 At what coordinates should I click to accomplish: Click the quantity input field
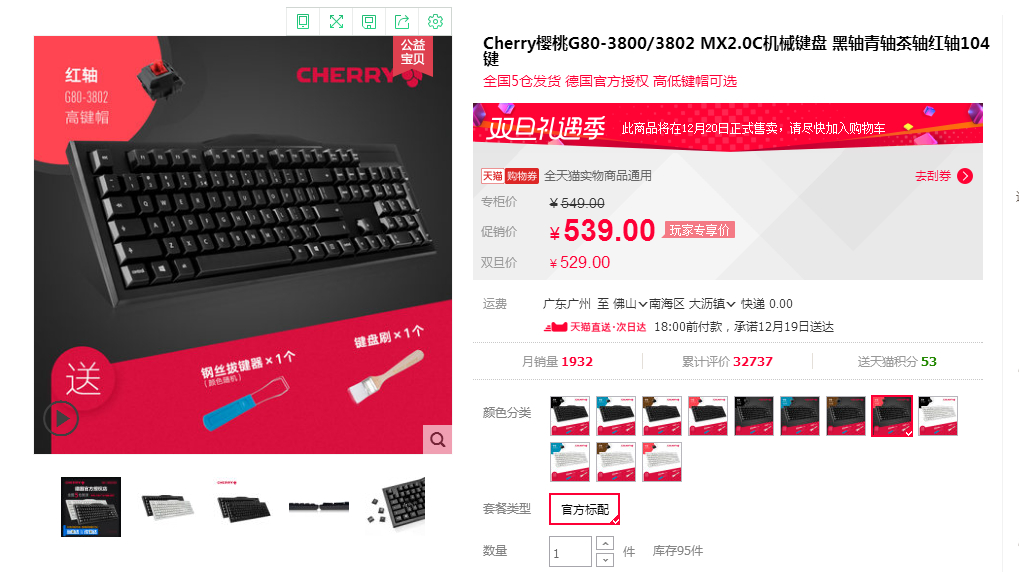point(570,552)
